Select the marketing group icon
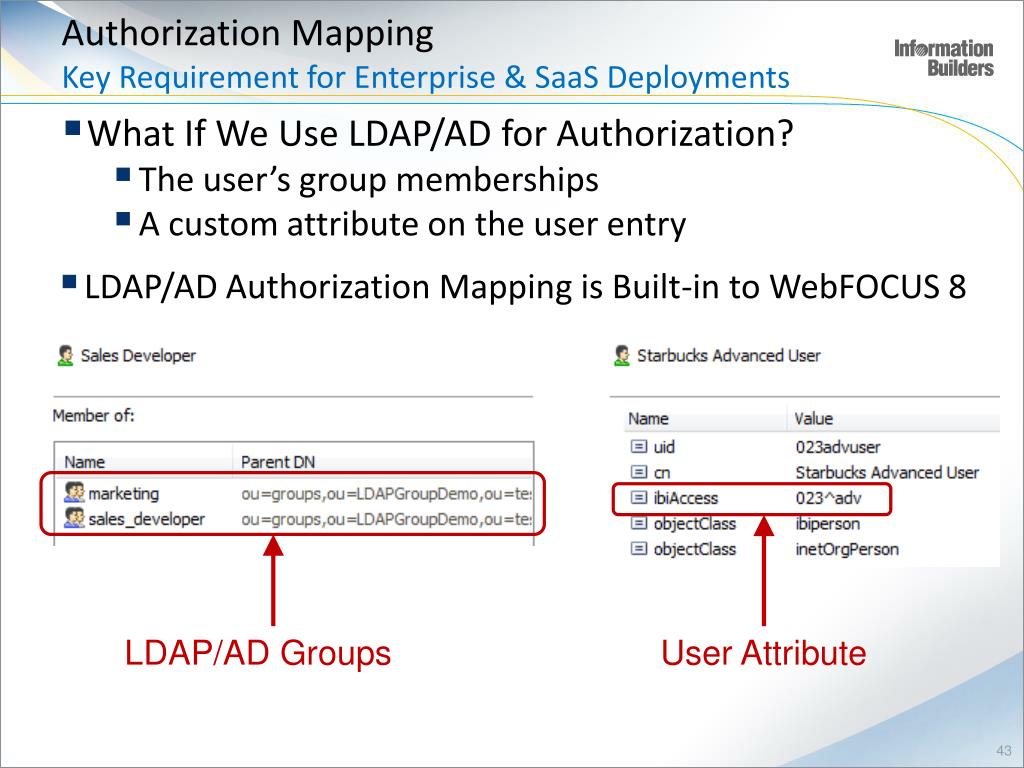Screen dimensions: 1024x768 pos(74,492)
